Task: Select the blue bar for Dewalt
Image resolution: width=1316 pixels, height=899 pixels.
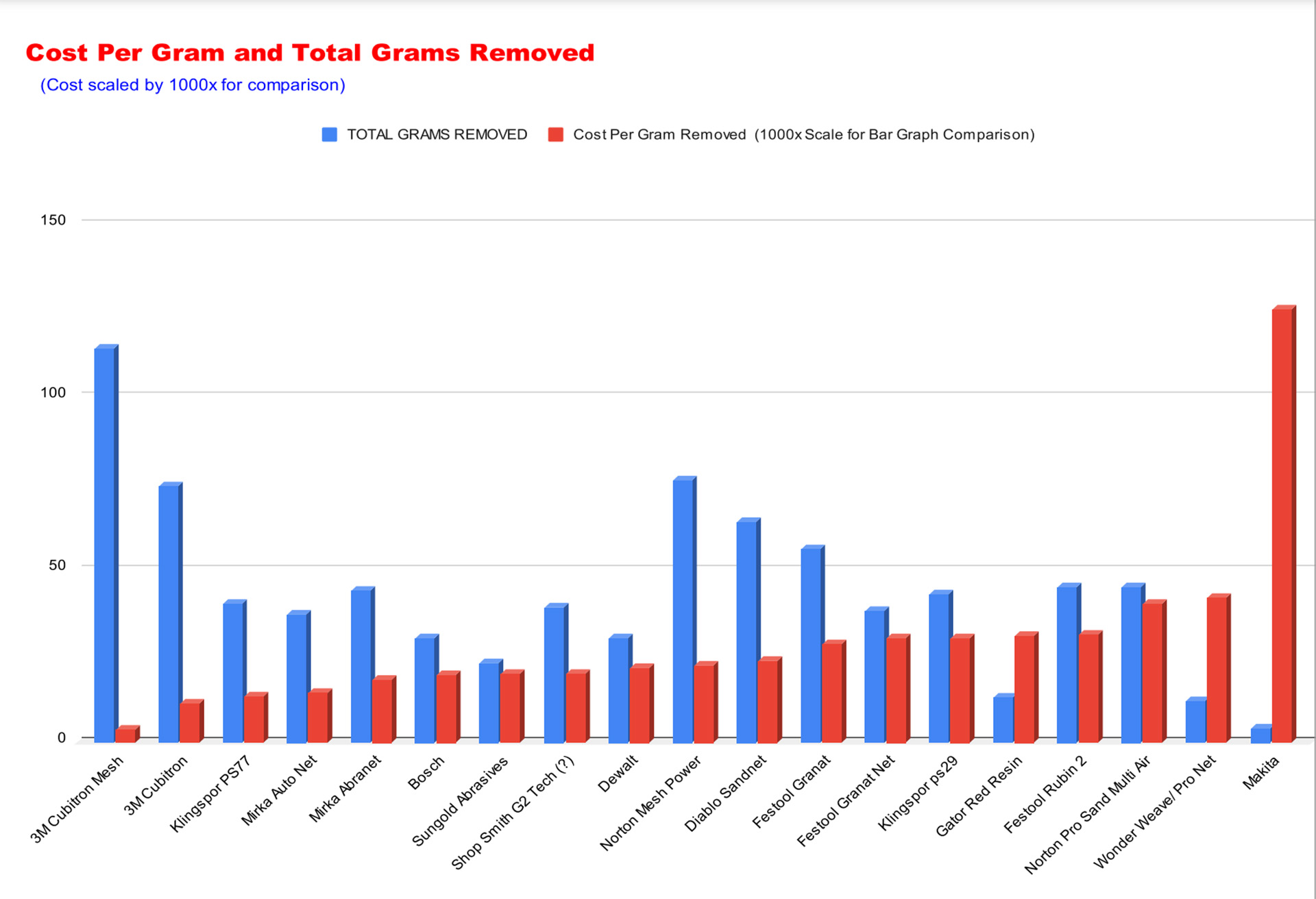Action: pos(621,689)
